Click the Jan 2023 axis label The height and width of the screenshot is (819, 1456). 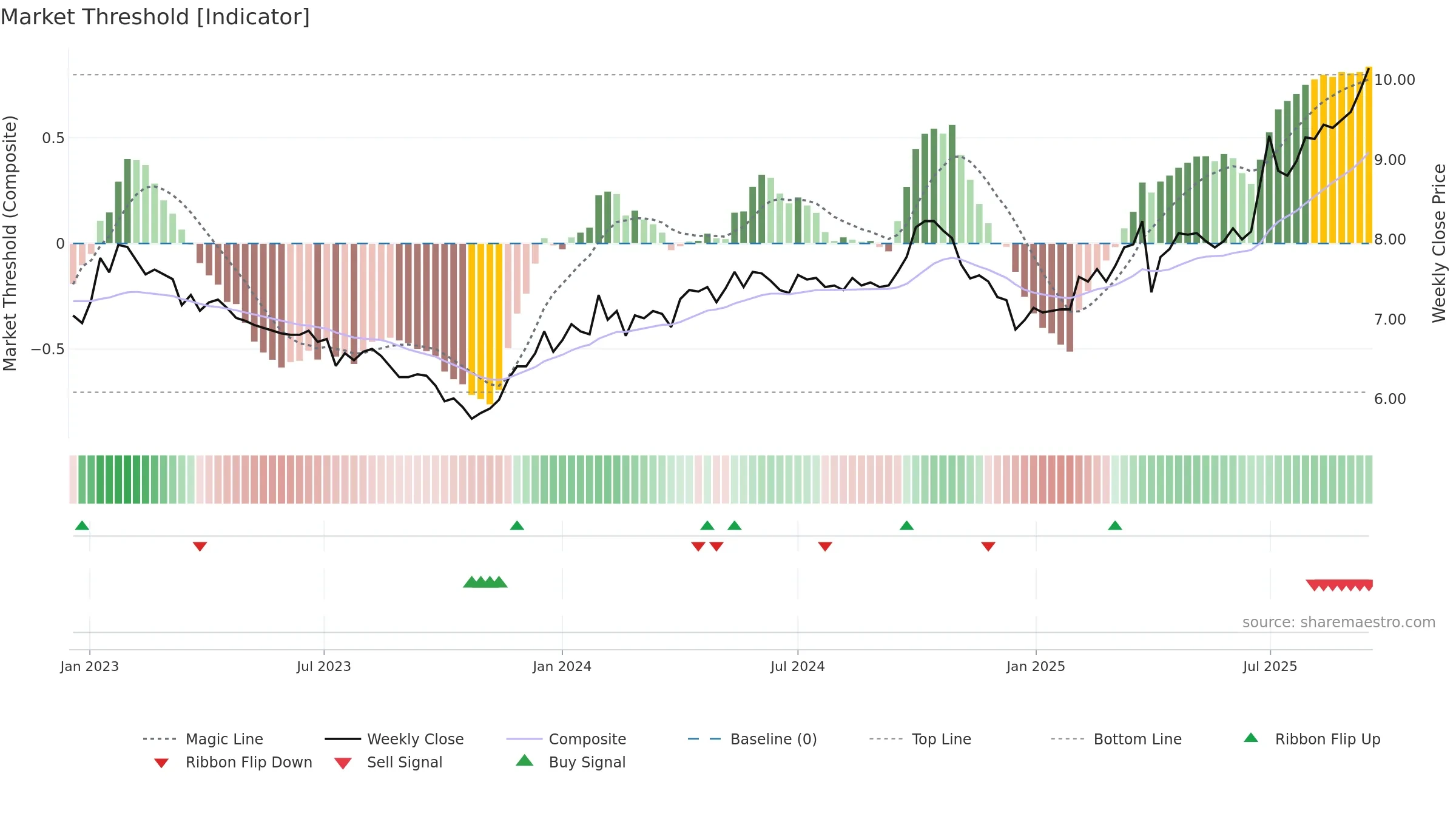point(90,666)
